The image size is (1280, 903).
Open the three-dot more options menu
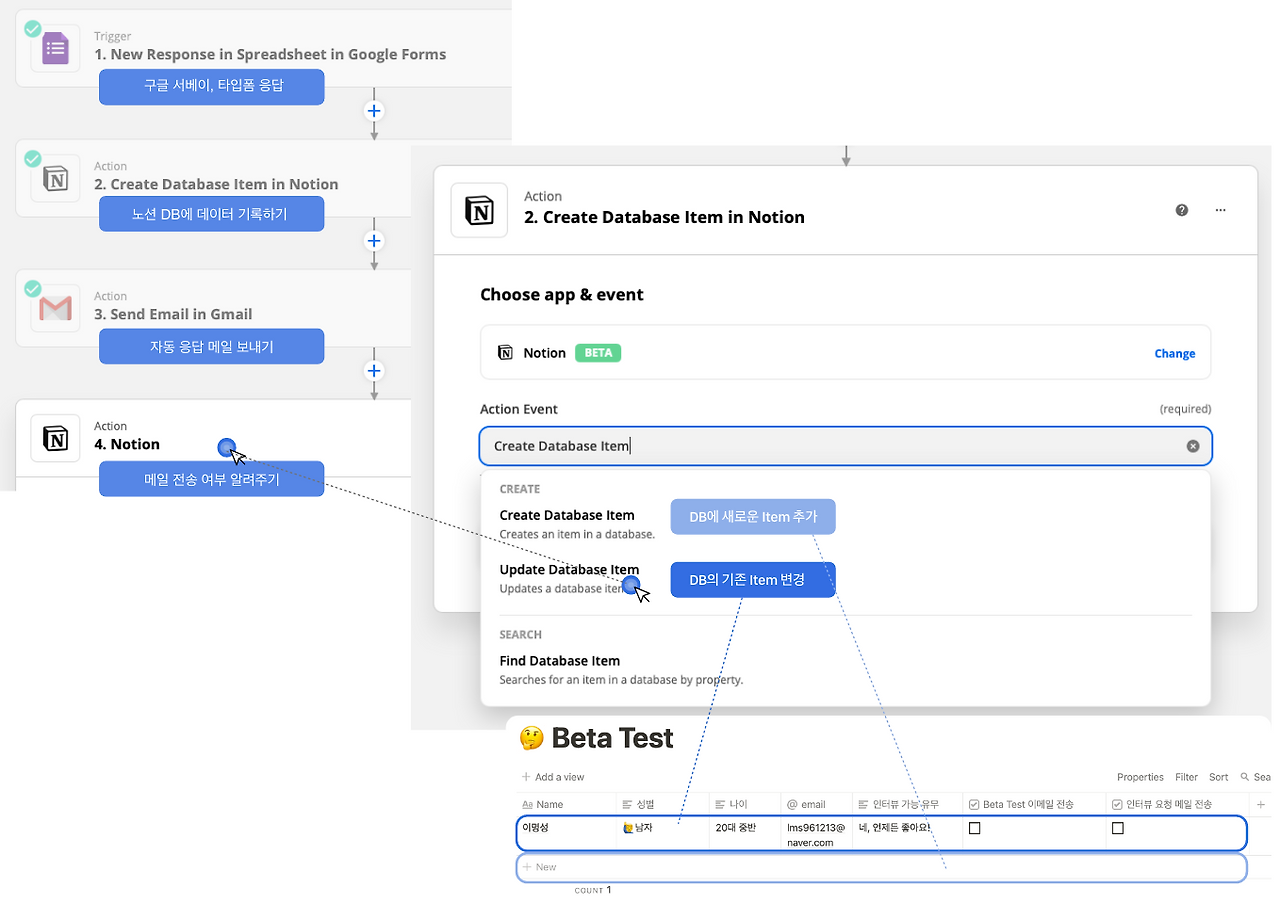[1220, 210]
